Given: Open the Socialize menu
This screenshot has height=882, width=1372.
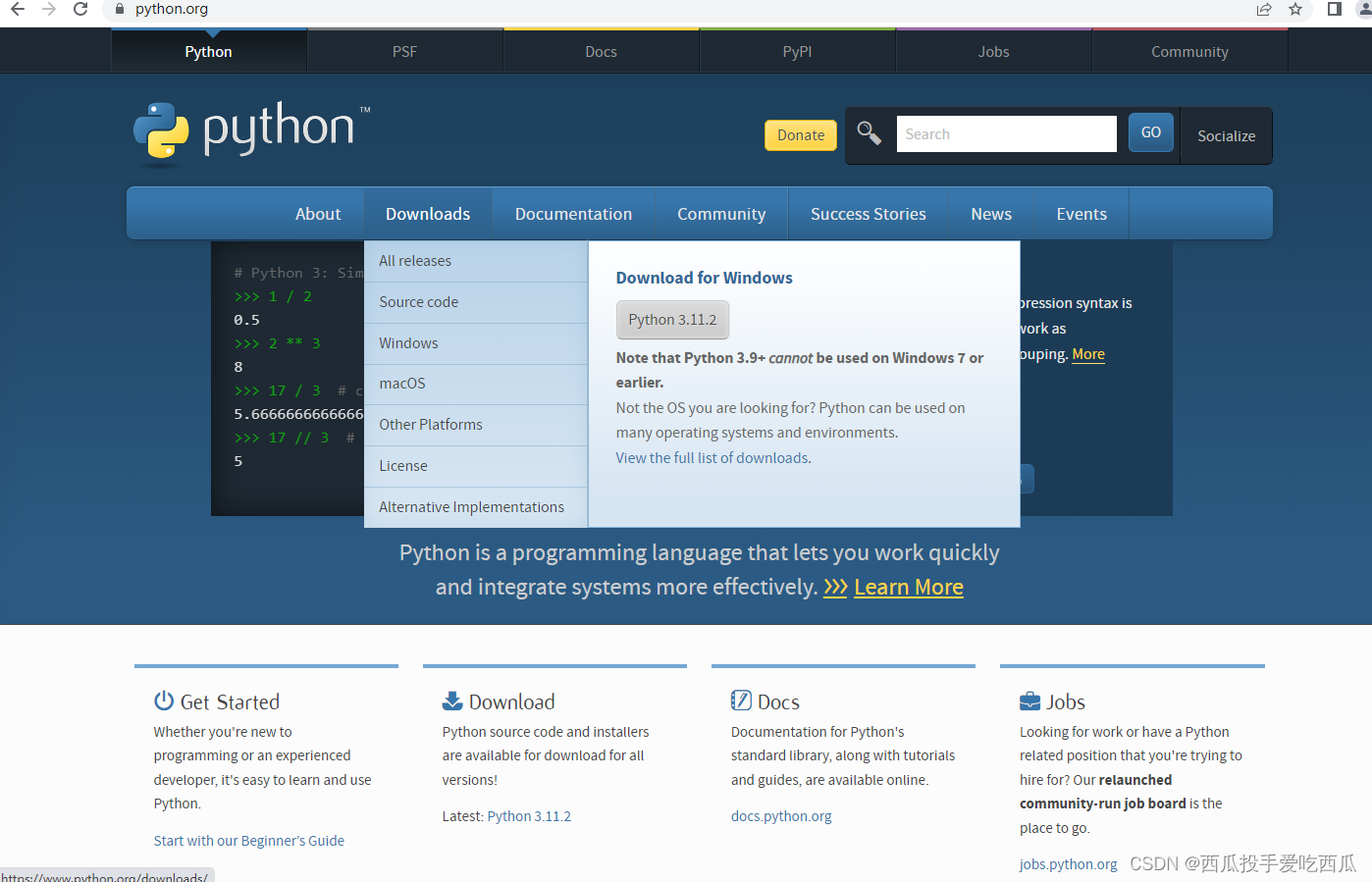Looking at the screenshot, I should (x=1227, y=135).
